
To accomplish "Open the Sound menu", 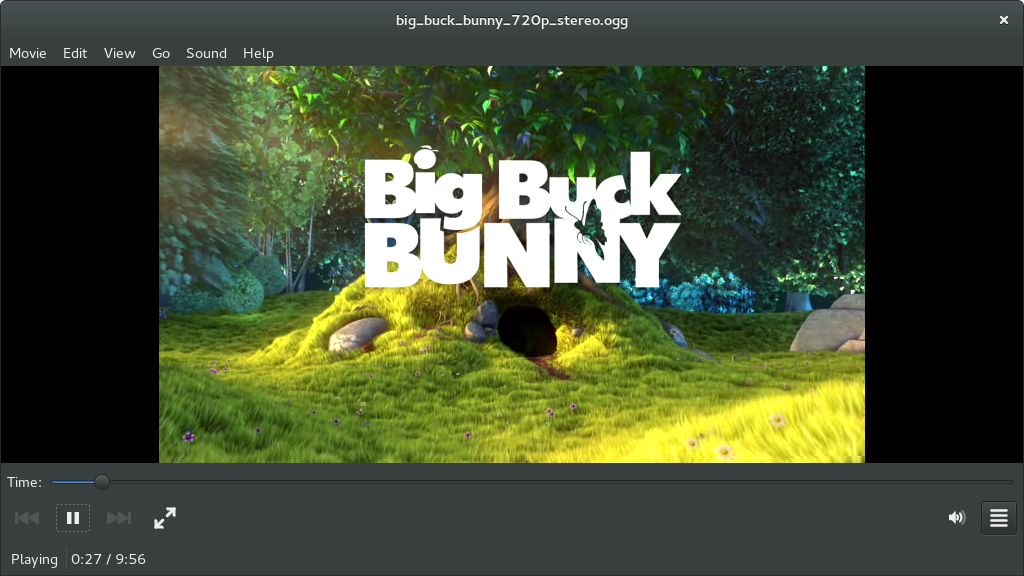I will 206,54.
